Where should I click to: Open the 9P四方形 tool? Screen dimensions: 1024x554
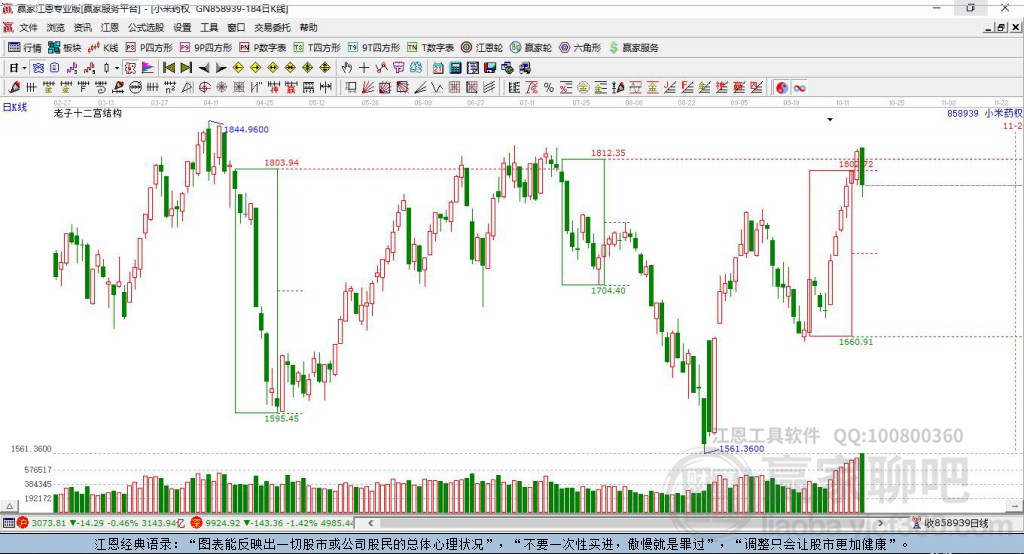pyautogui.click(x=205, y=48)
